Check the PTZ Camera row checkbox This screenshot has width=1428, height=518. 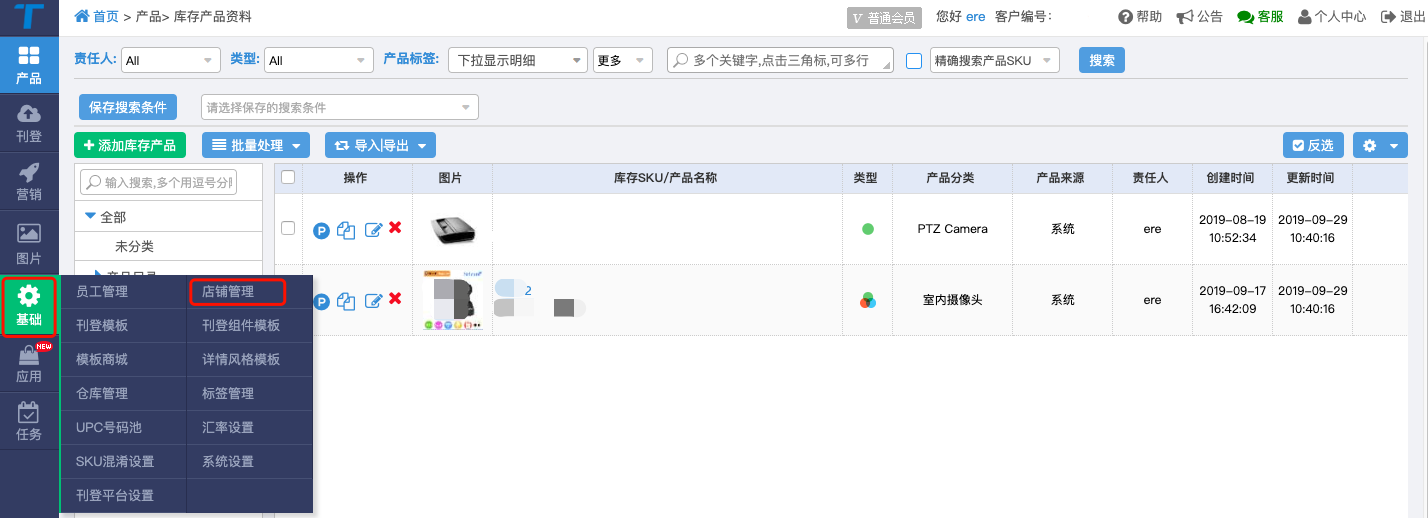tap(288, 228)
